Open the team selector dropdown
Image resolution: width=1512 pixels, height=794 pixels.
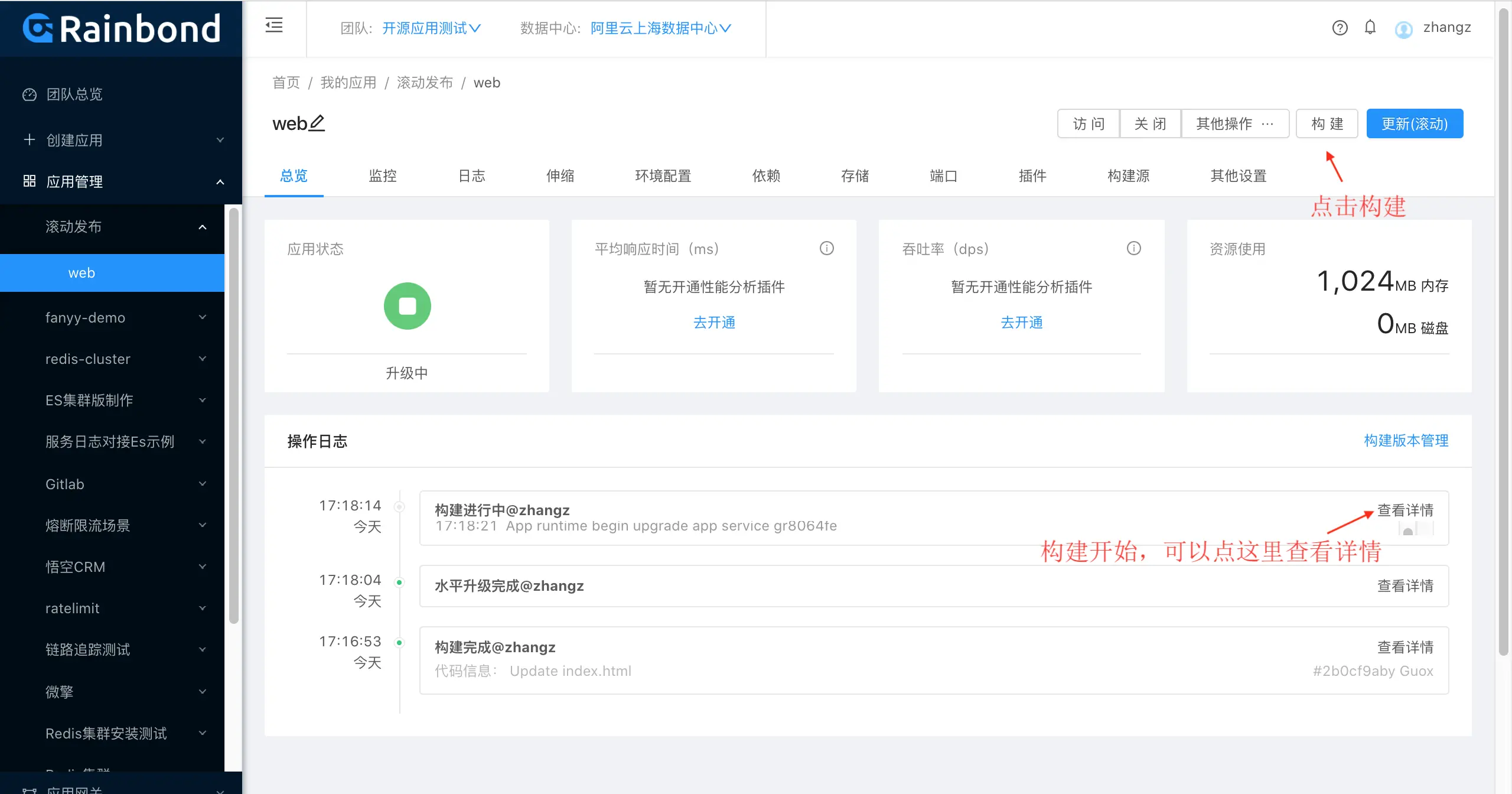431,28
